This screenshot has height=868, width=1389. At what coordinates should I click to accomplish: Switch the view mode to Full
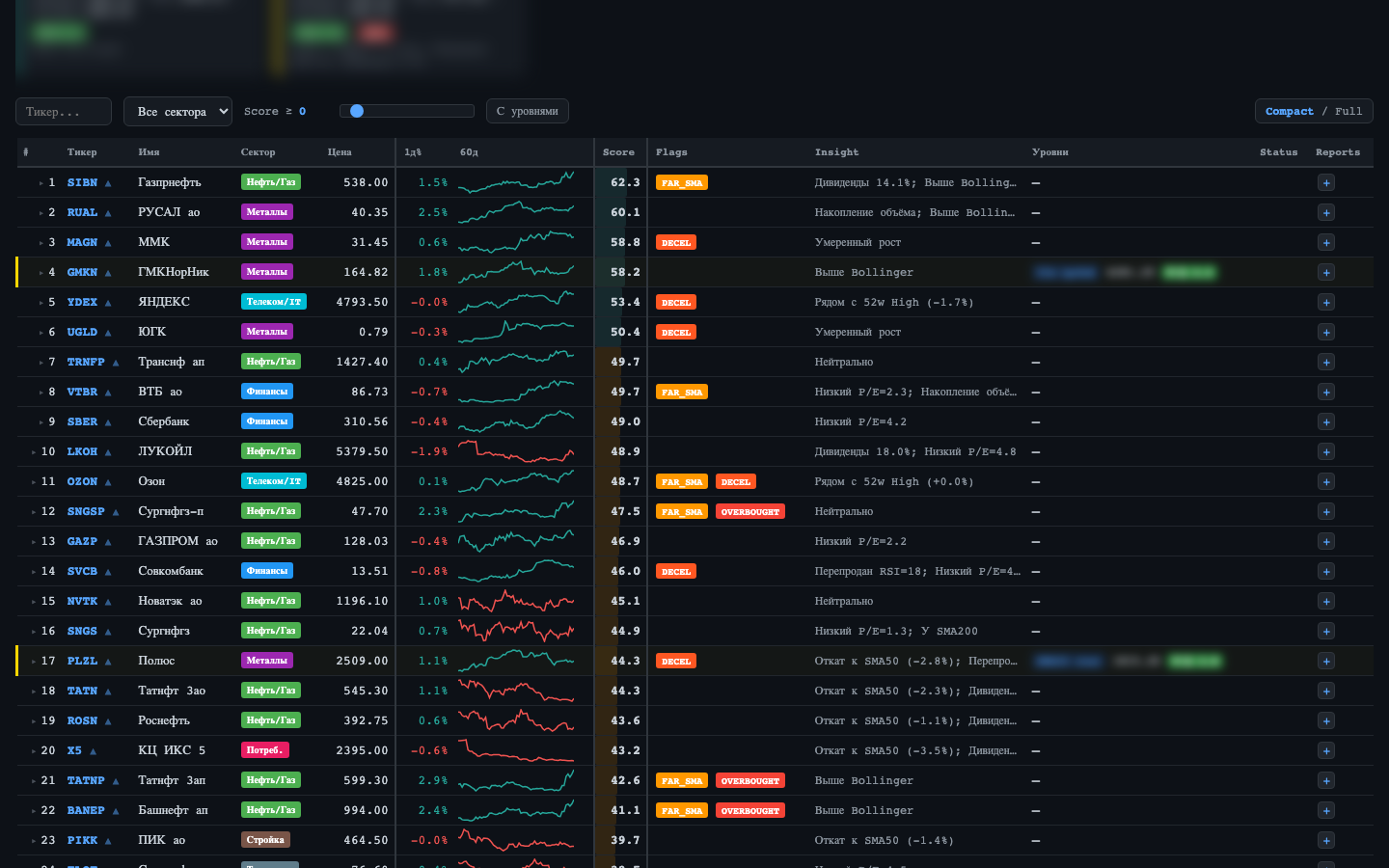pyautogui.click(x=1348, y=112)
